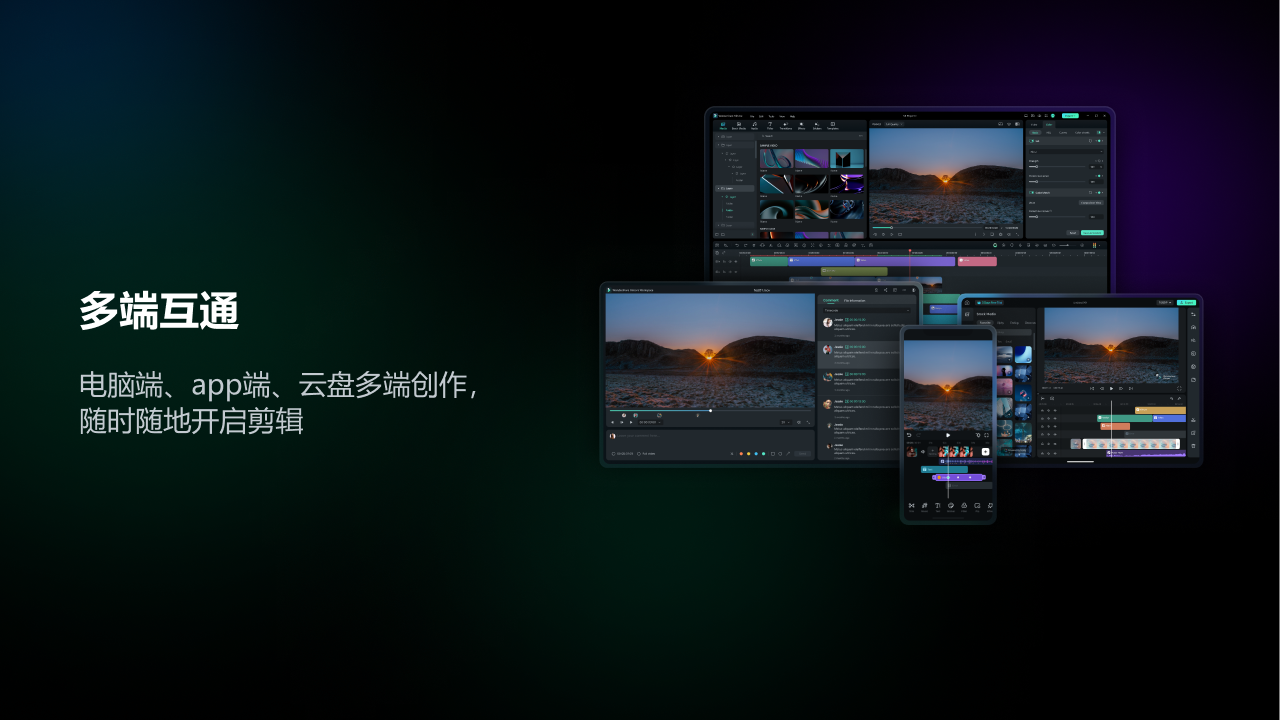Open the Transitions panel in Filmora
This screenshot has height=720, width=1280.
(x=785, y=126)
